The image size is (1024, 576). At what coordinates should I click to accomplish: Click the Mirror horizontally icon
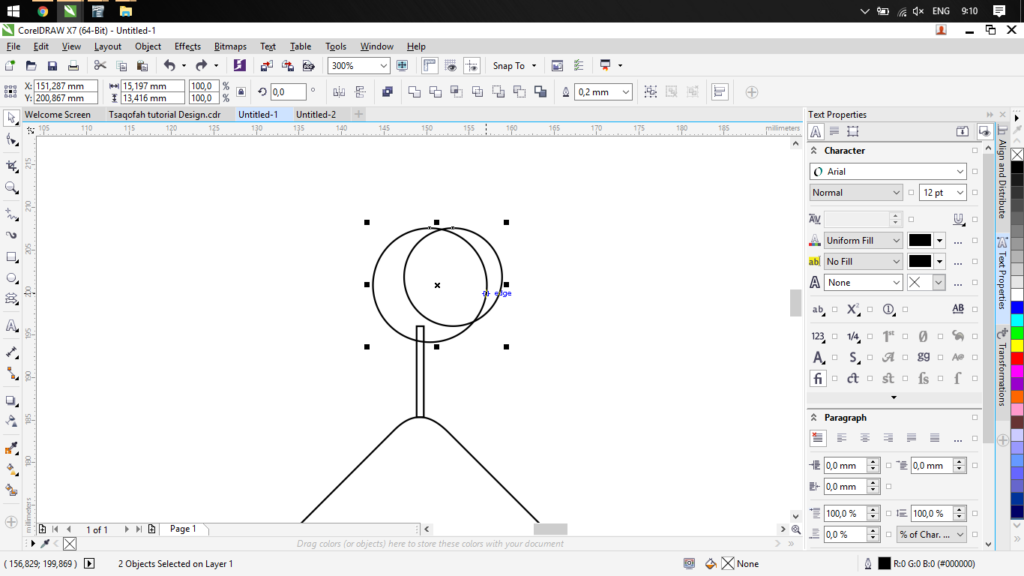[x=338, y=92]
